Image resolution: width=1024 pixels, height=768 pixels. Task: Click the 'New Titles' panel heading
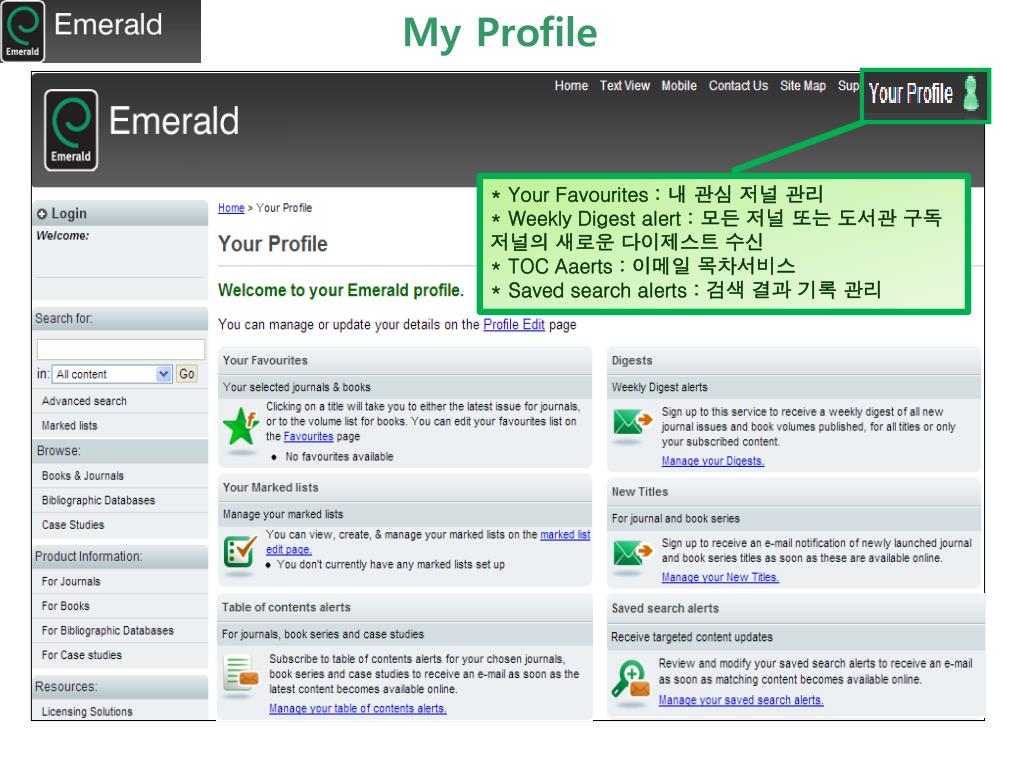point(639,492)
